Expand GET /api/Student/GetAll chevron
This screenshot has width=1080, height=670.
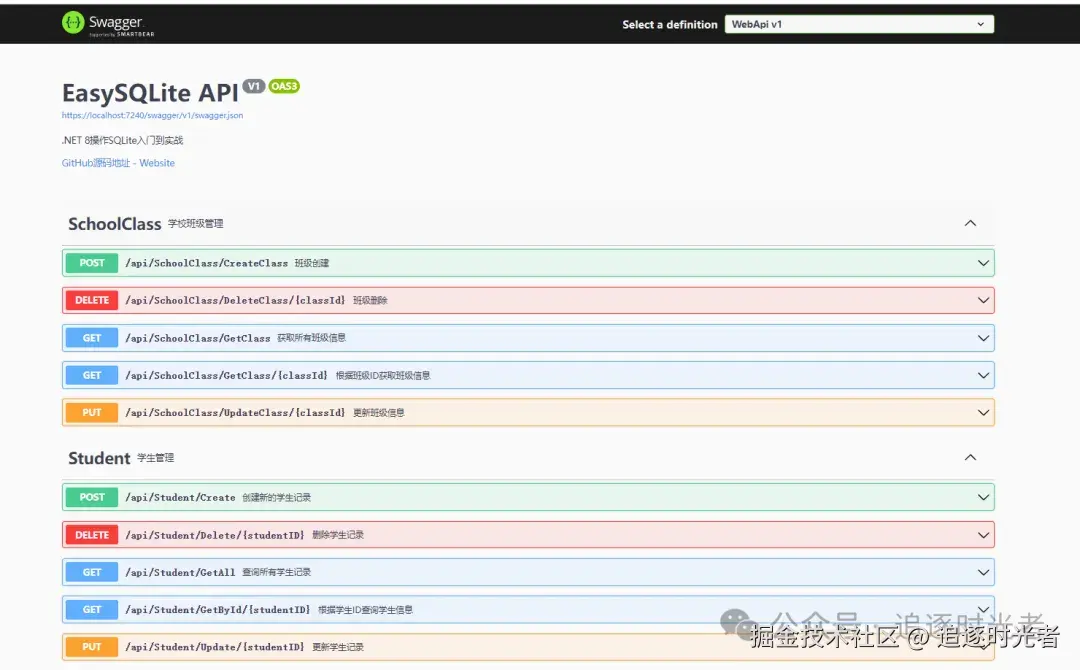[983, 572]
